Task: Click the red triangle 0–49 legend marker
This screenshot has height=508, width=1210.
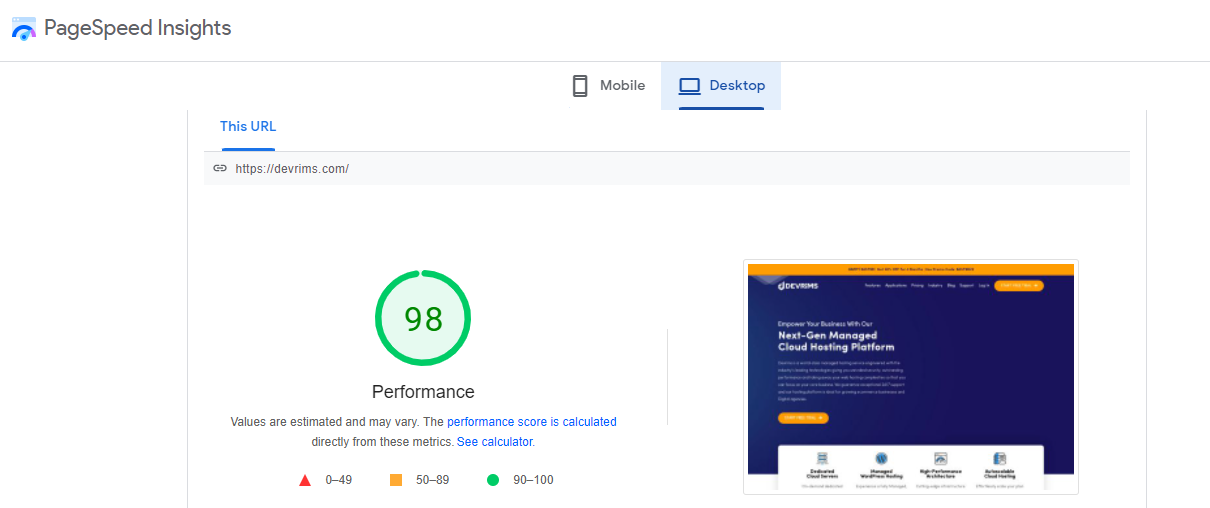Action: pos(305,480)
